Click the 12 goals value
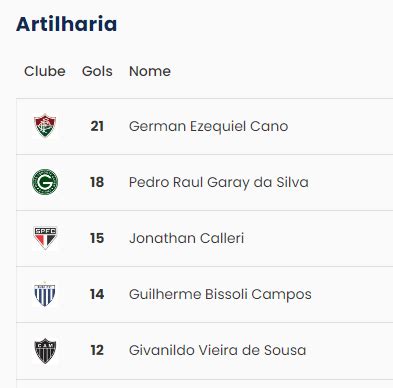 pos(97,350)
